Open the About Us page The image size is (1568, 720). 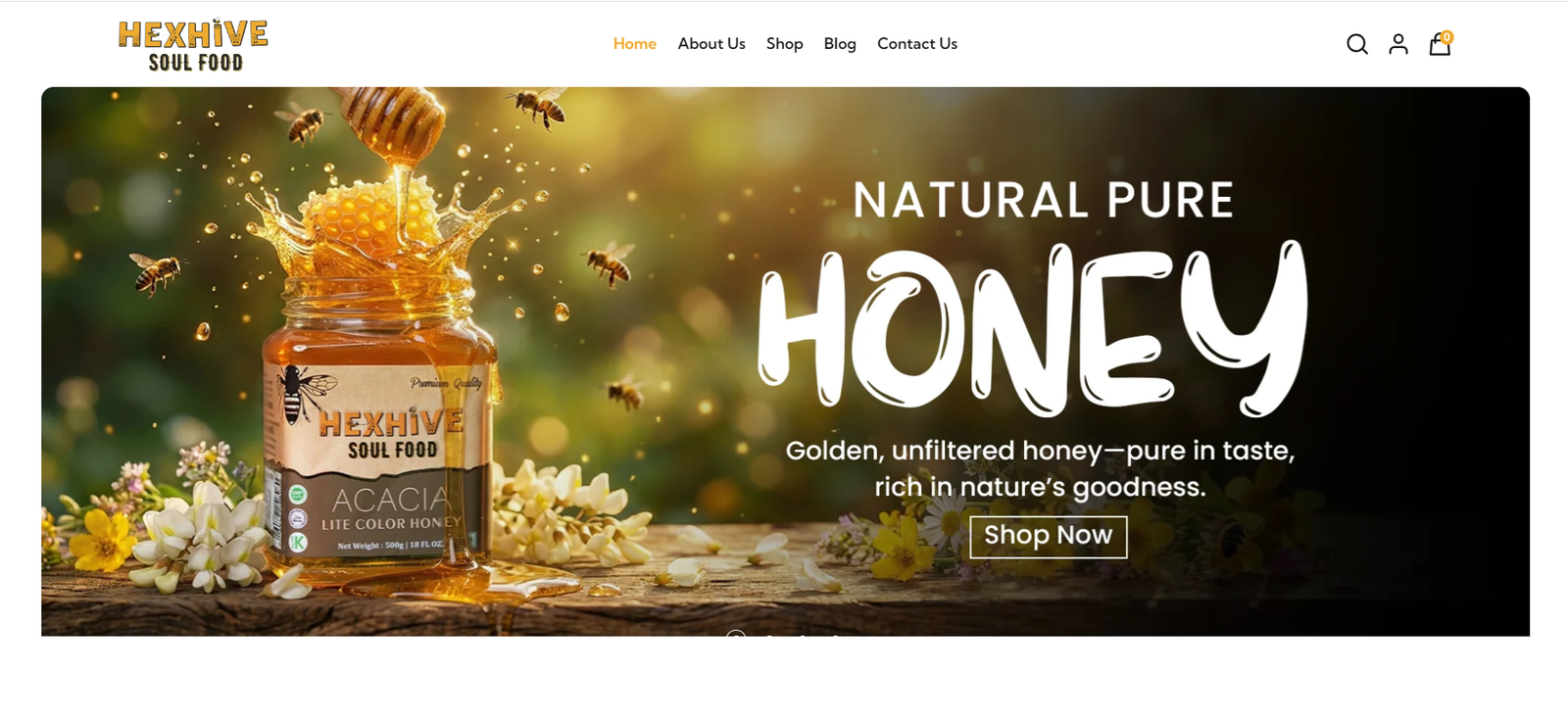pyautogui.click(x=711, y=44)
